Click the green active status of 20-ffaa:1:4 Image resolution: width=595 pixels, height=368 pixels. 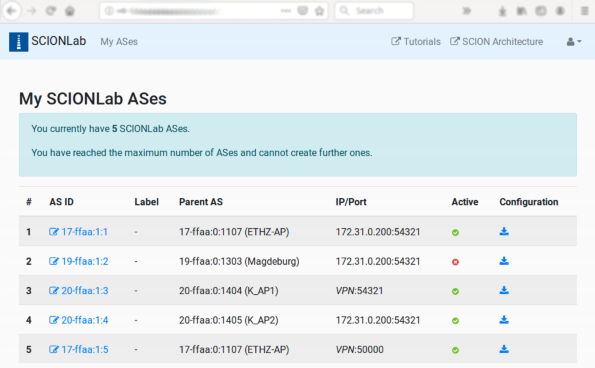point(455,321)
